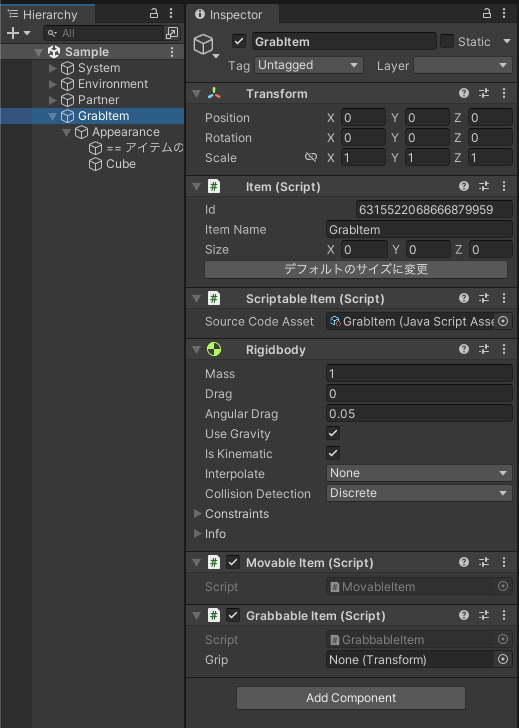This screenshot has height=728, width=519.
Task: Open the create plus menu in Hierarchy
Action: (x=18, y=33)
